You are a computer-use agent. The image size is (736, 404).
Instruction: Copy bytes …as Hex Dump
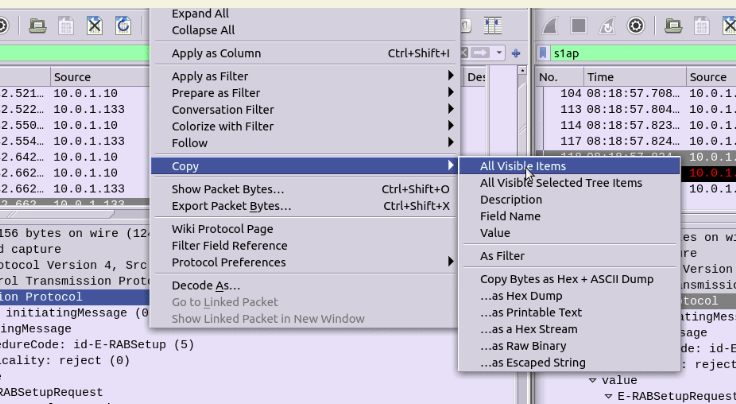[569, 296]
